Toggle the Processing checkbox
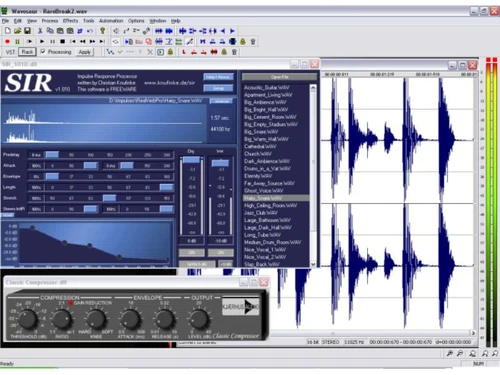This screenshot has width=500, height=375. (x=43, y=52)
